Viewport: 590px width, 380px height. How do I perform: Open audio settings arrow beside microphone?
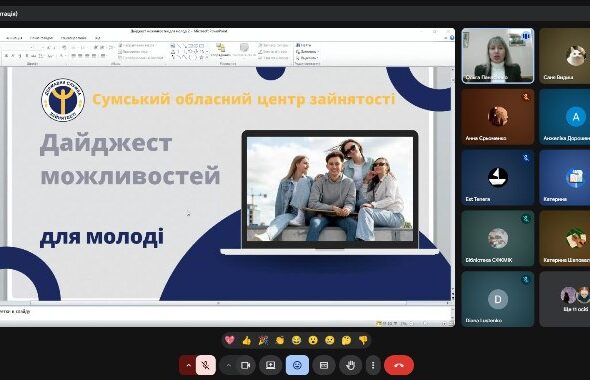[x=188, y=365]
